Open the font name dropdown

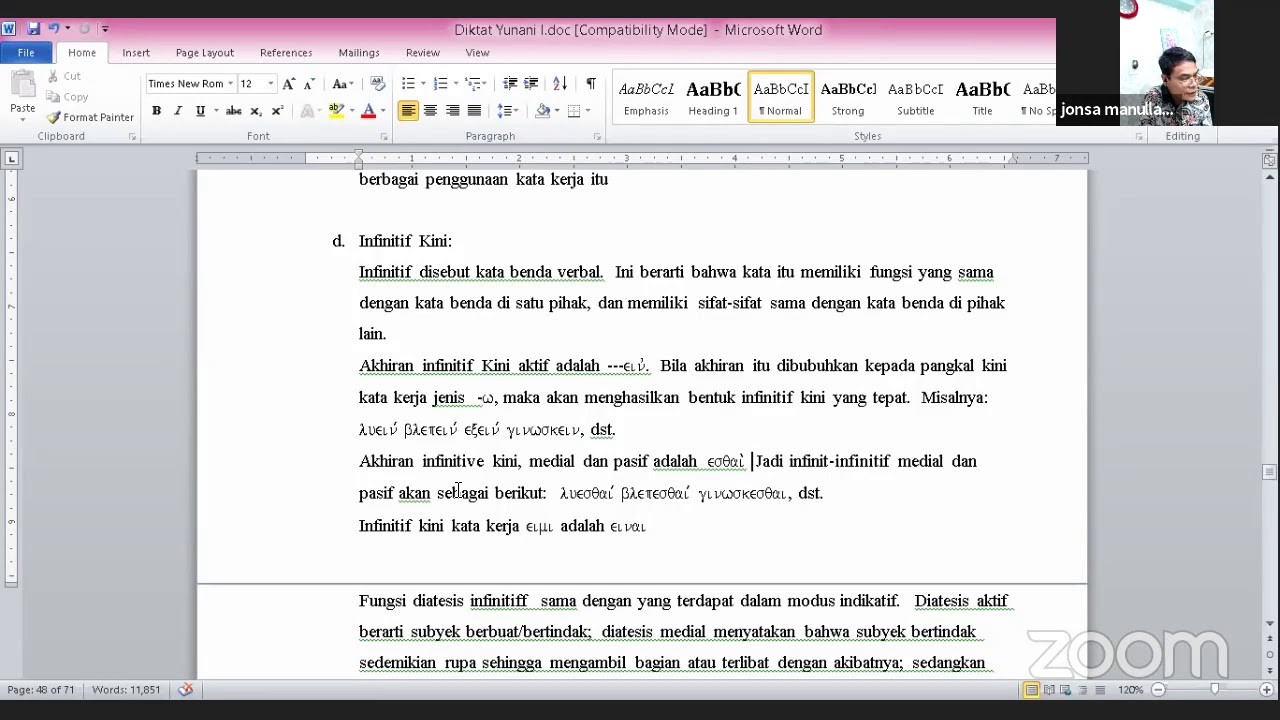coord(230,84)
